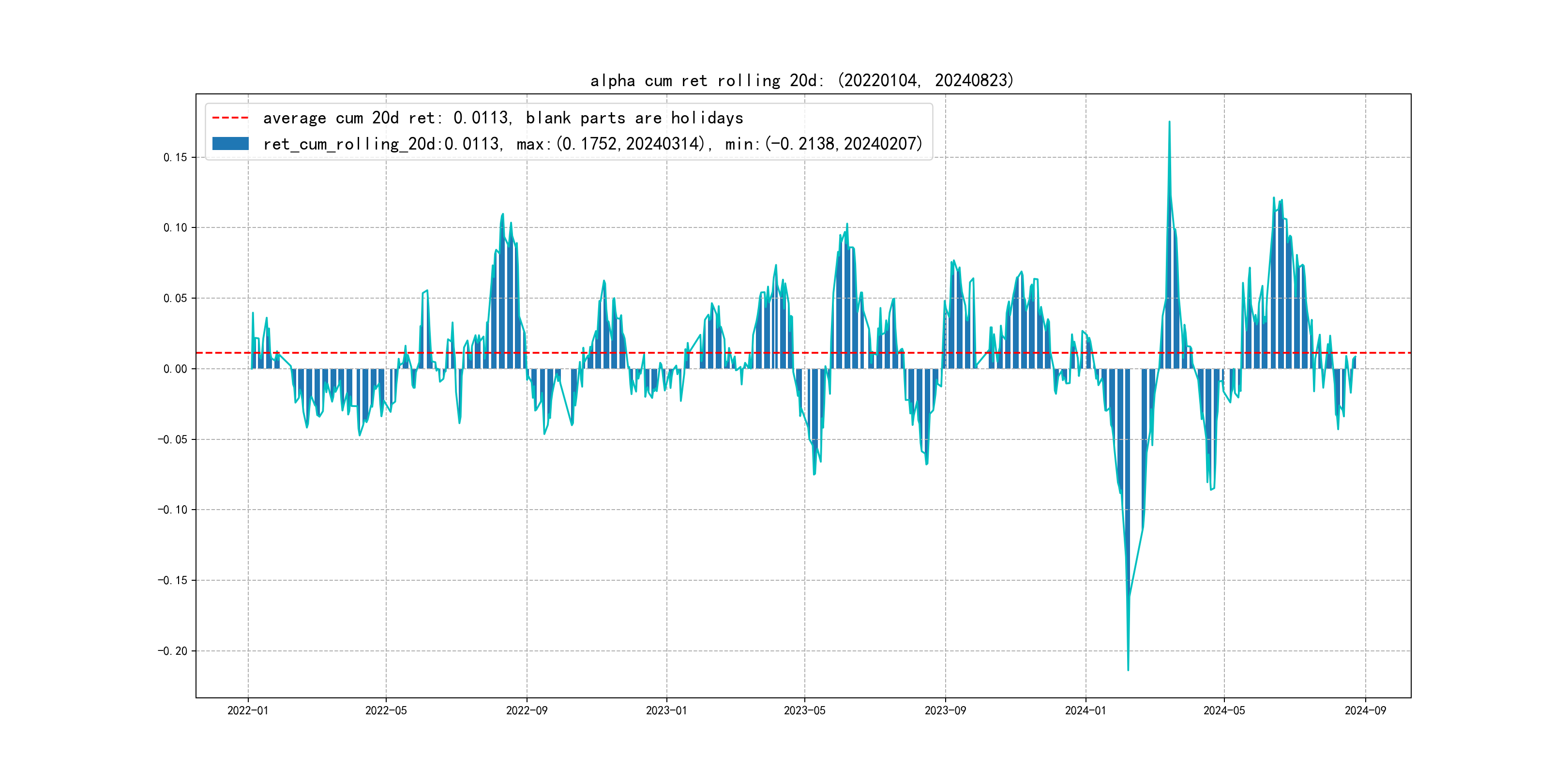Click the 2022-09 x-axis tick label
Screen dimensions: 1568x784
click(527, 710)
